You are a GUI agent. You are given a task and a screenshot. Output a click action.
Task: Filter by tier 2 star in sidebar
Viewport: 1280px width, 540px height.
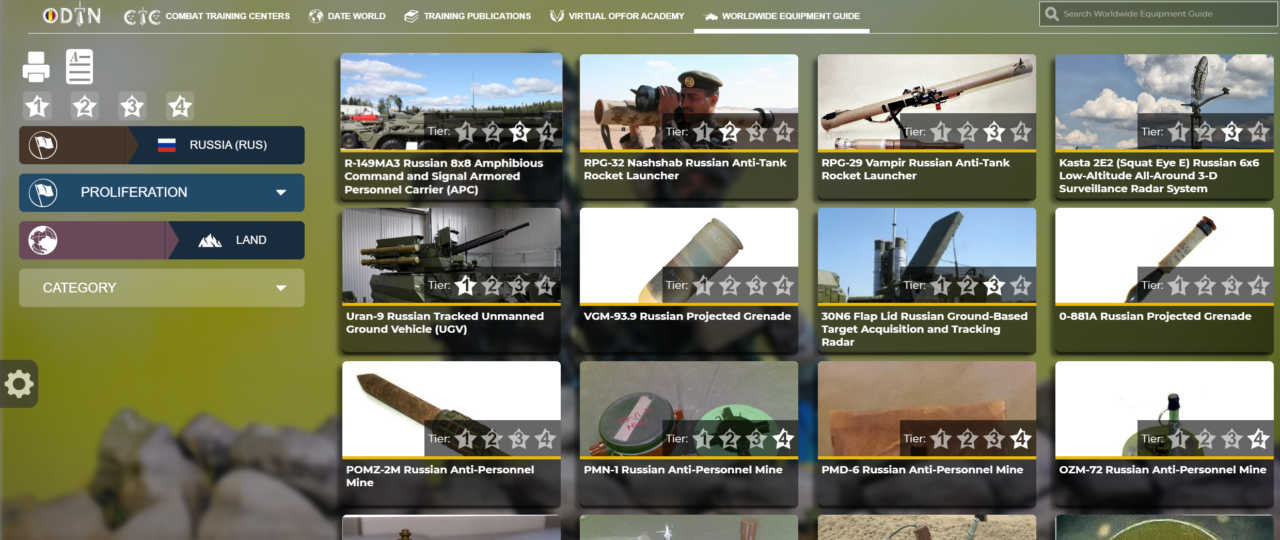pos(84,106)
